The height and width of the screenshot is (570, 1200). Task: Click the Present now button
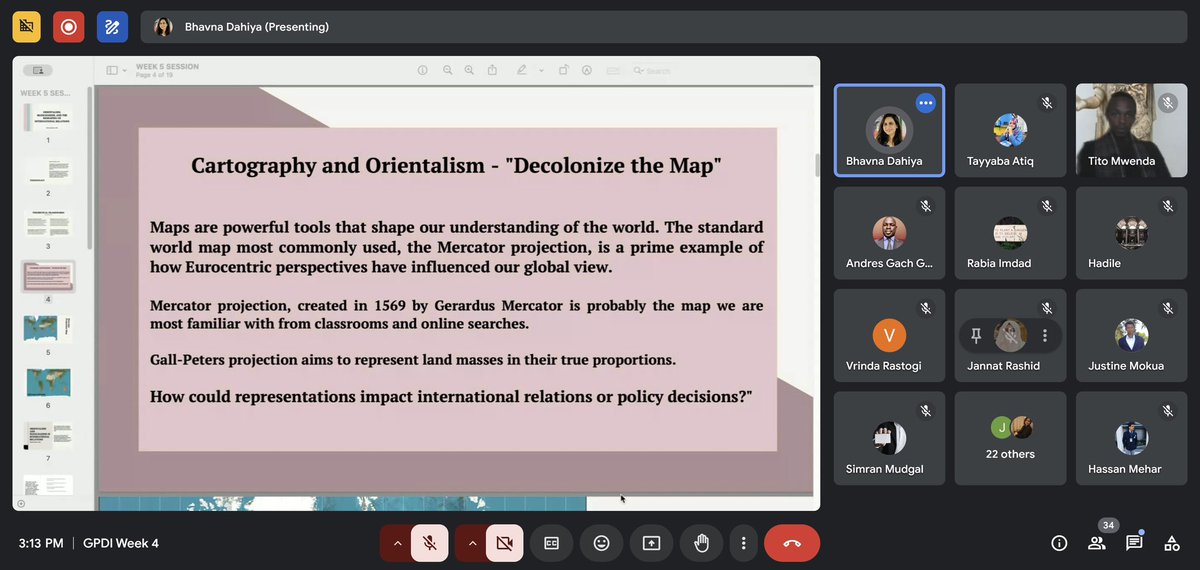coord(651,543)
